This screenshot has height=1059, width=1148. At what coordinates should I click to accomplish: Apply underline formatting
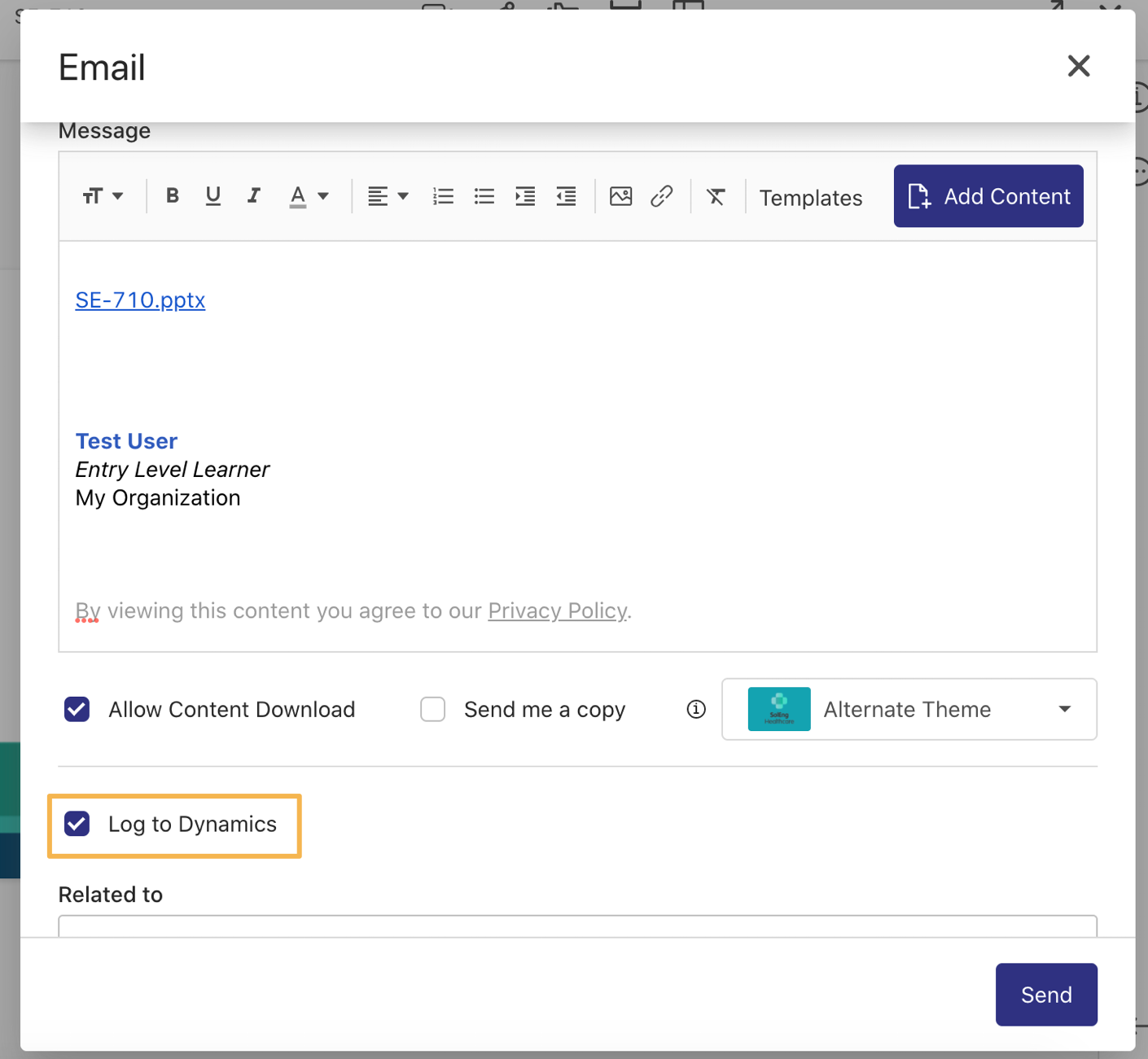point(213,196)
